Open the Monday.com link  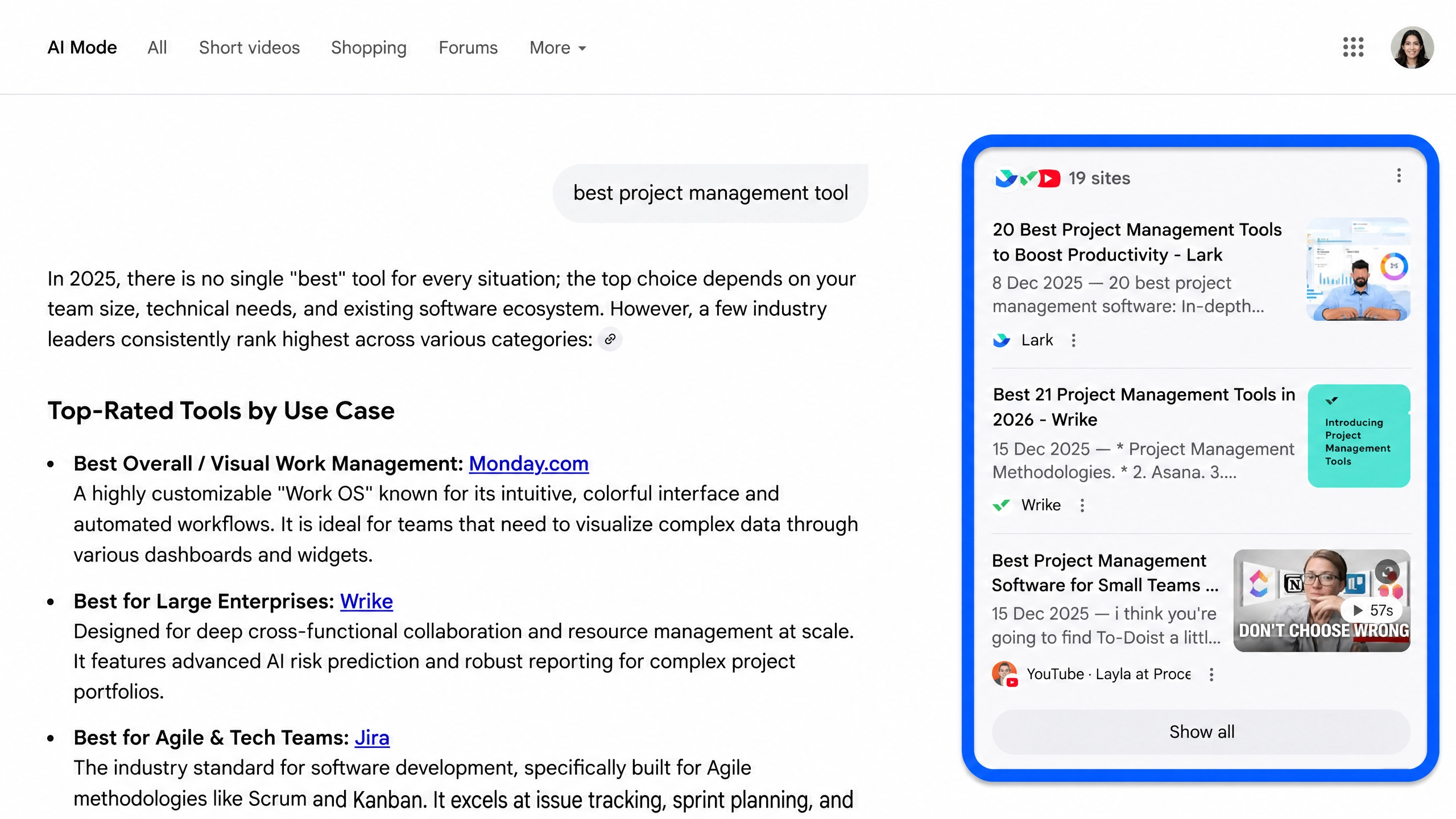[x=528, y=464]
